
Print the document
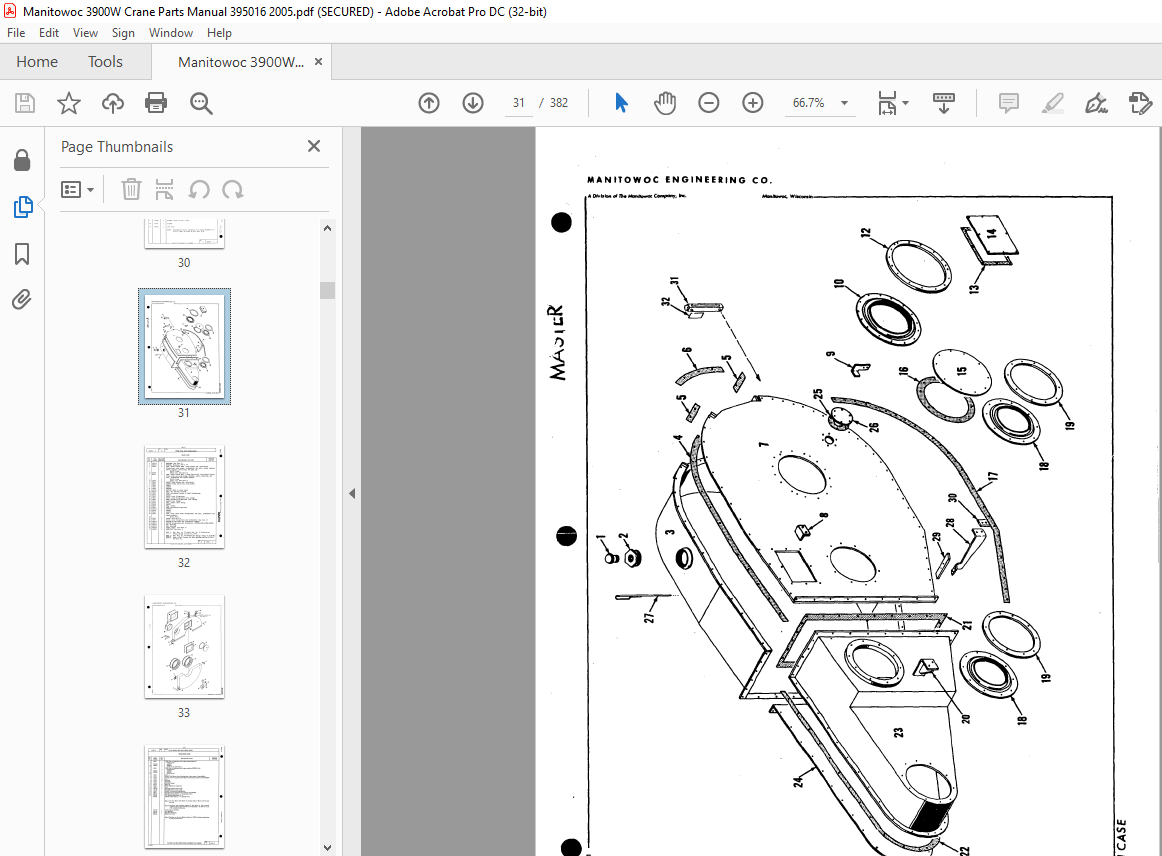[x=156, y=103]
